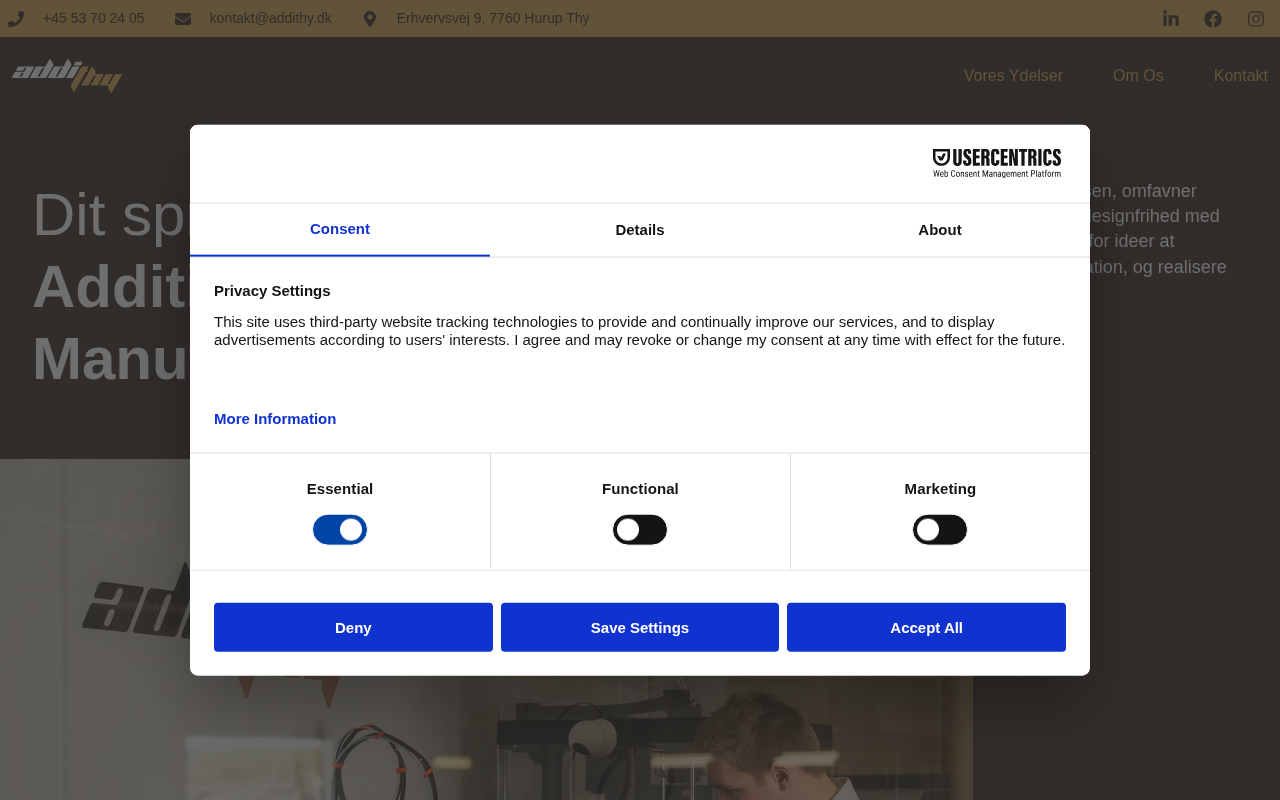This screenshot has height=800, width=1280.
Task: Click the kontakt@addithy.dk email link
Action: point(271,18)
